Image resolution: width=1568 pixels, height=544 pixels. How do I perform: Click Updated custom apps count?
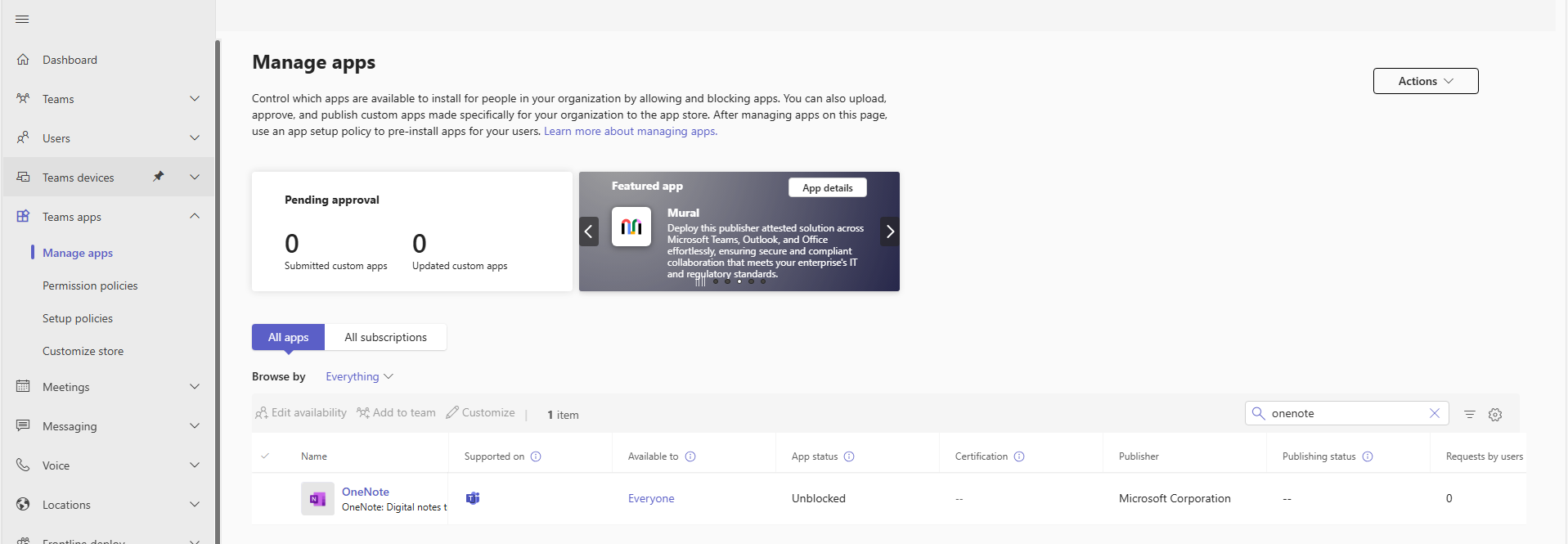pos(420,244)
